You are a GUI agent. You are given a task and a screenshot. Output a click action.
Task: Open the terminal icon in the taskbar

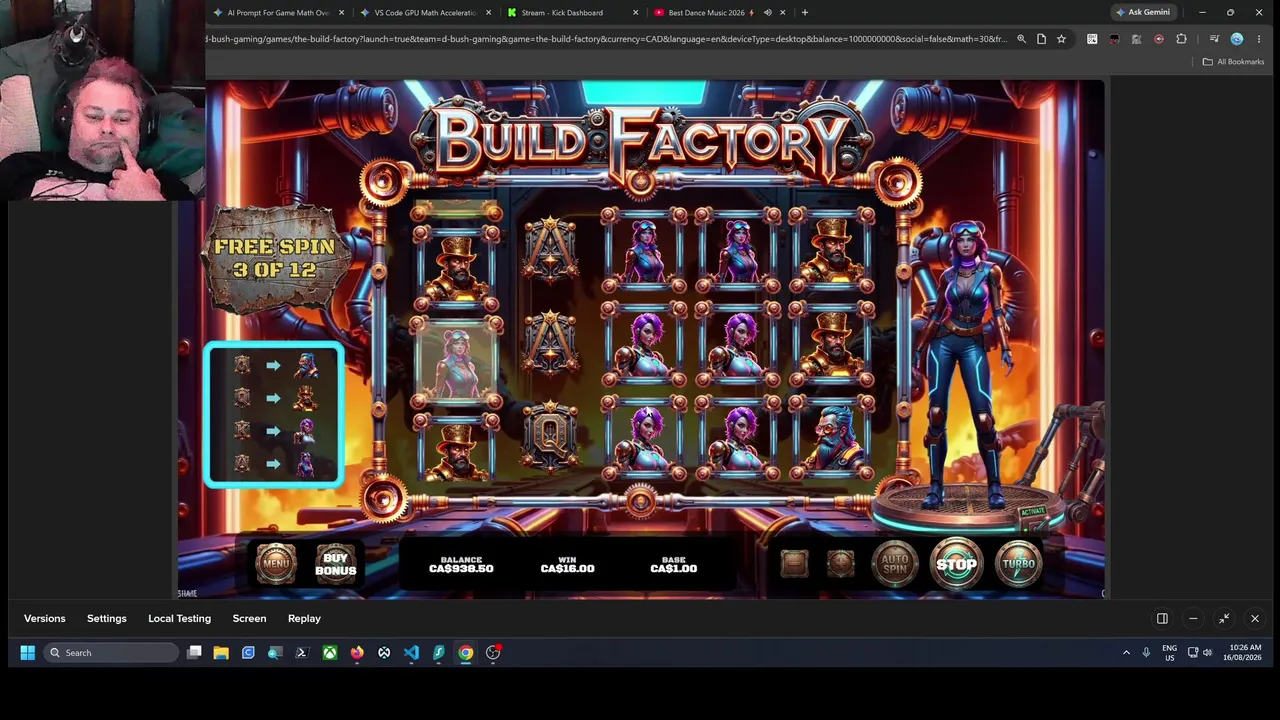pos(302,653)
